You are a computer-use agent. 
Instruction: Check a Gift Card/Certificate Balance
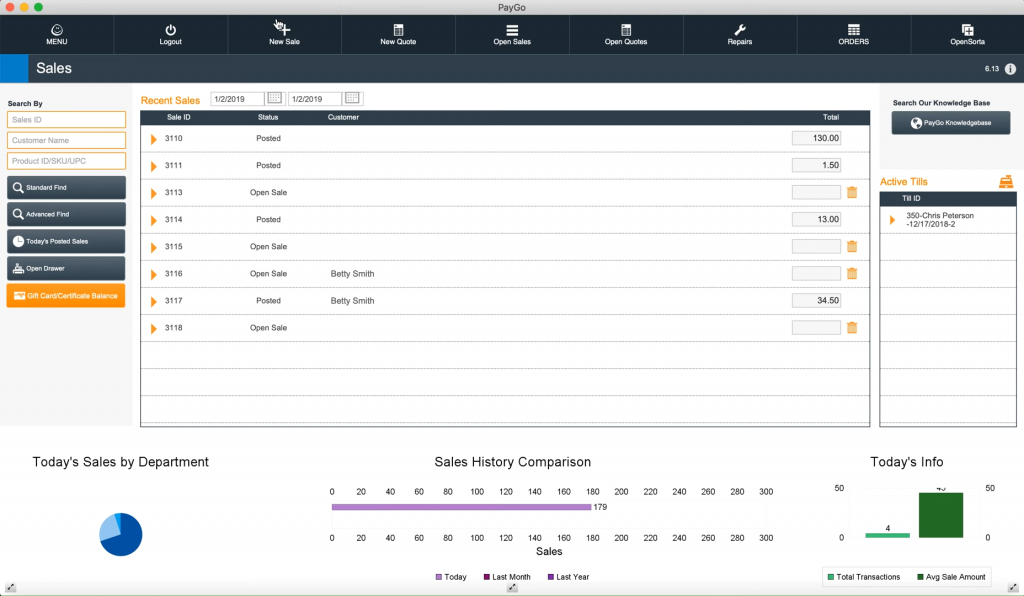65,295
